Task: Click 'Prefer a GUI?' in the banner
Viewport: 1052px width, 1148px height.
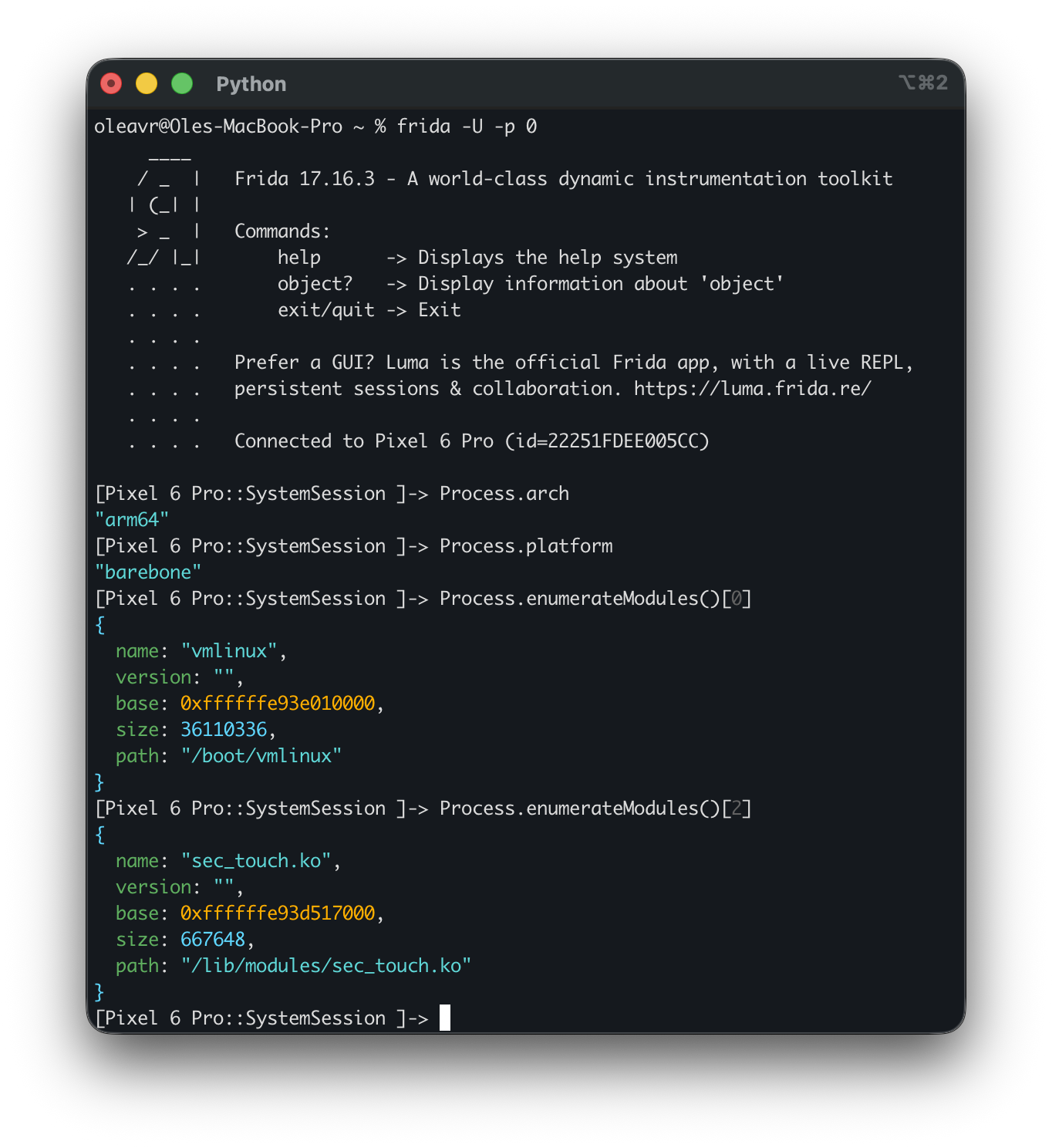Action: pyautogui.click(x=305, y=363)
